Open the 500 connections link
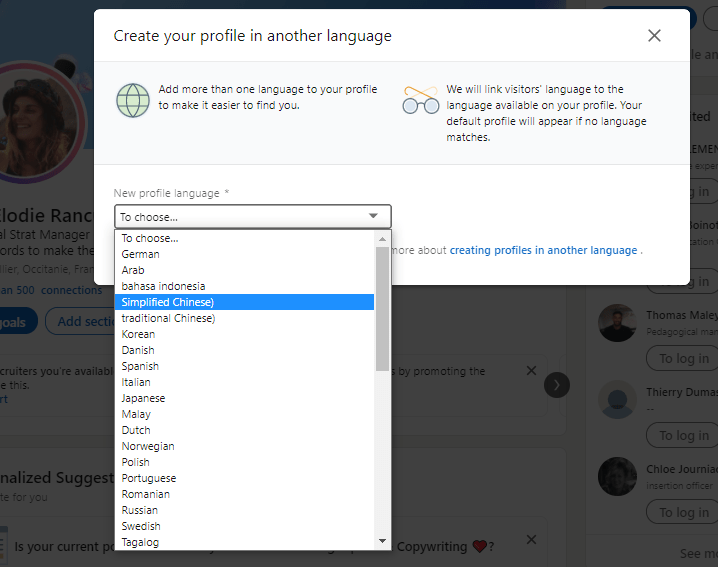This screenshot has width=718, height=567. (51, 290)
